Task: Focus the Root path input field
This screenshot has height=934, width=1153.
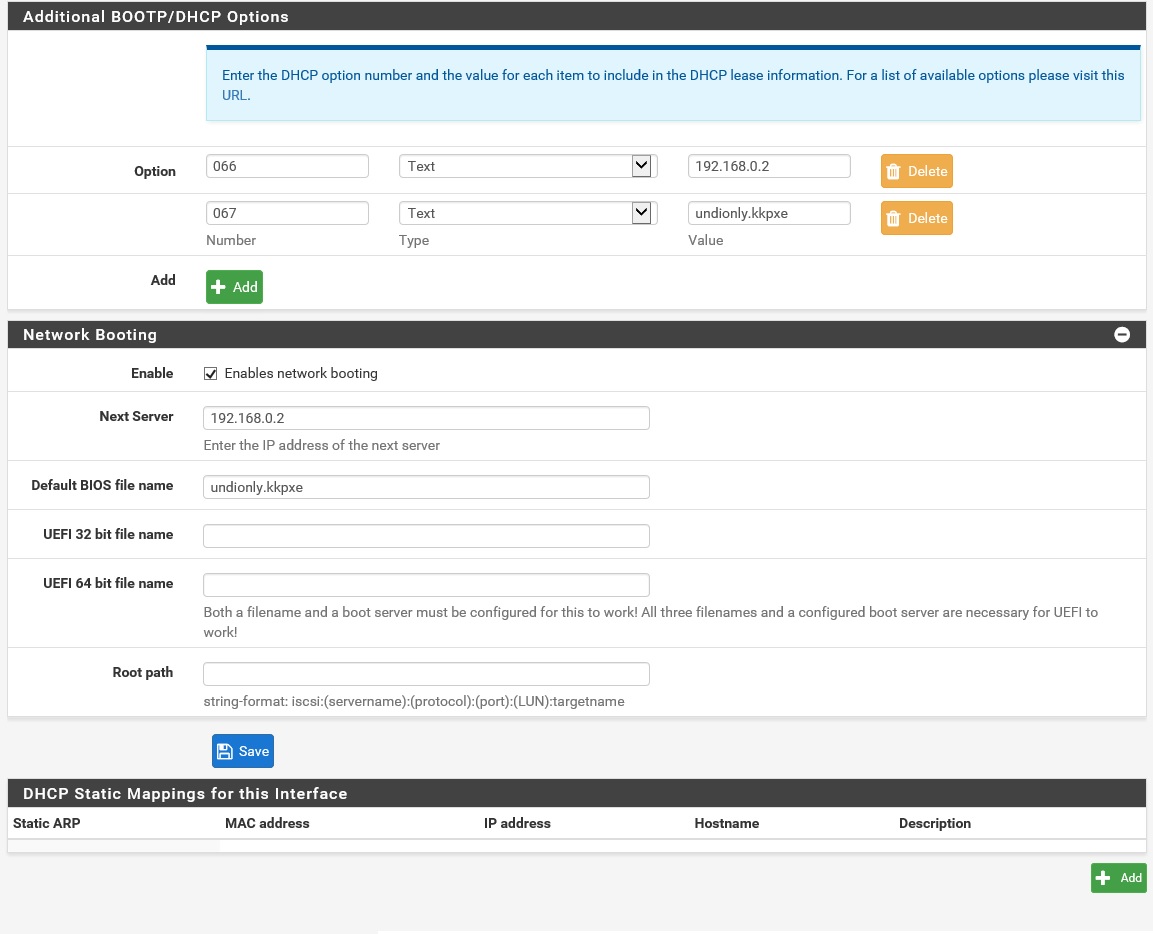Action: (426, 674)
